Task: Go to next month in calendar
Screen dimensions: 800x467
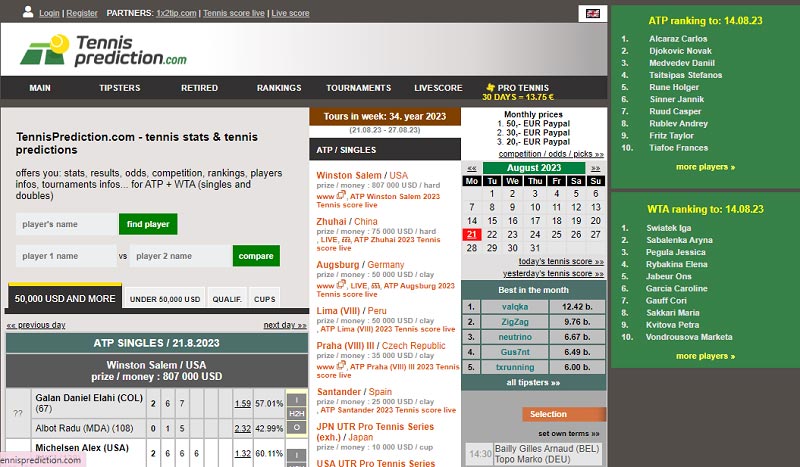Action: [x=595, y=168]
